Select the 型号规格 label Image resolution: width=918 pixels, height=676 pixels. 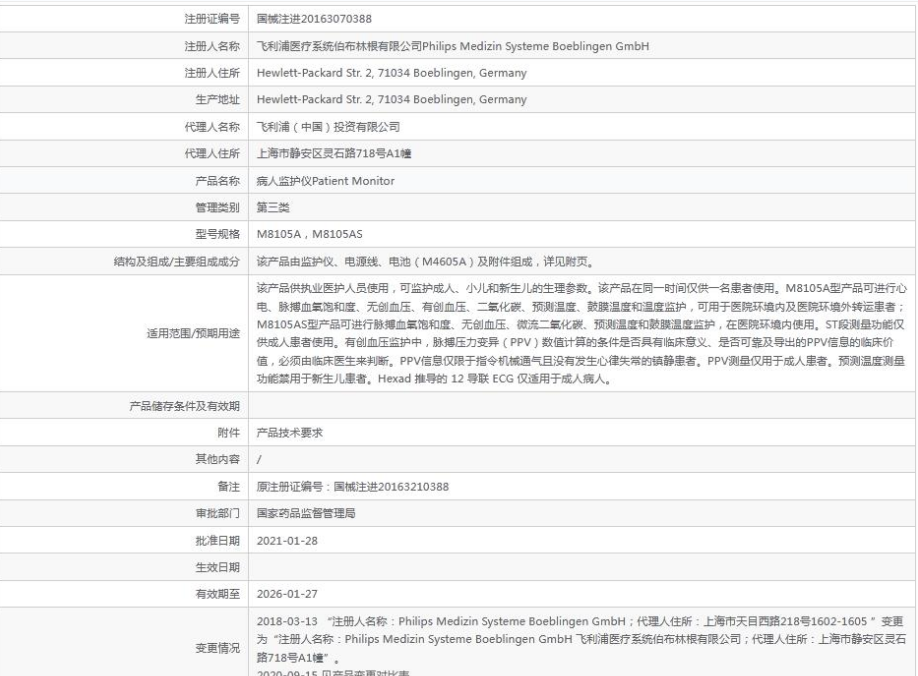click(217, 234)
